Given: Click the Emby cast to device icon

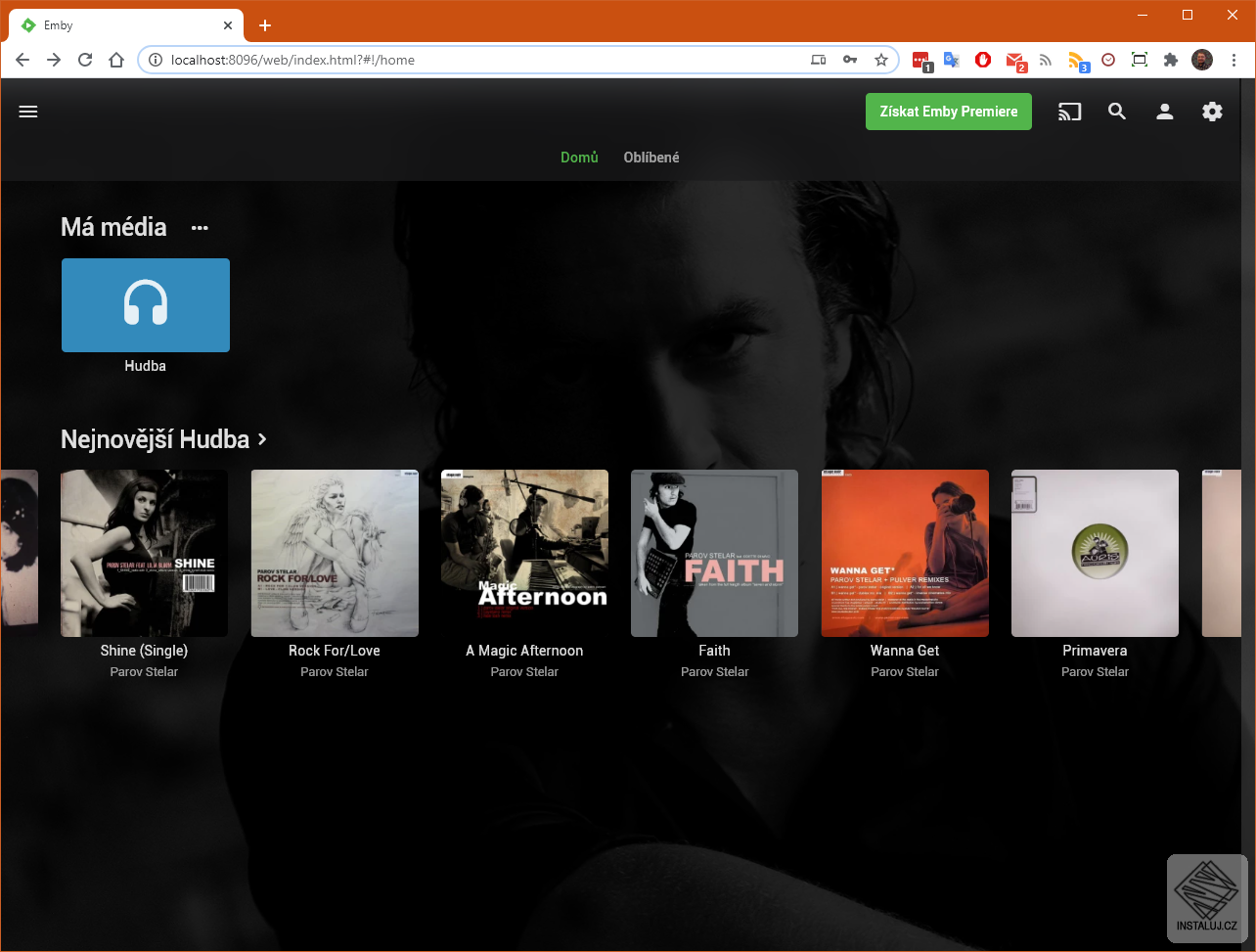Looking at the screenshot, I should tap(1069, 112).
